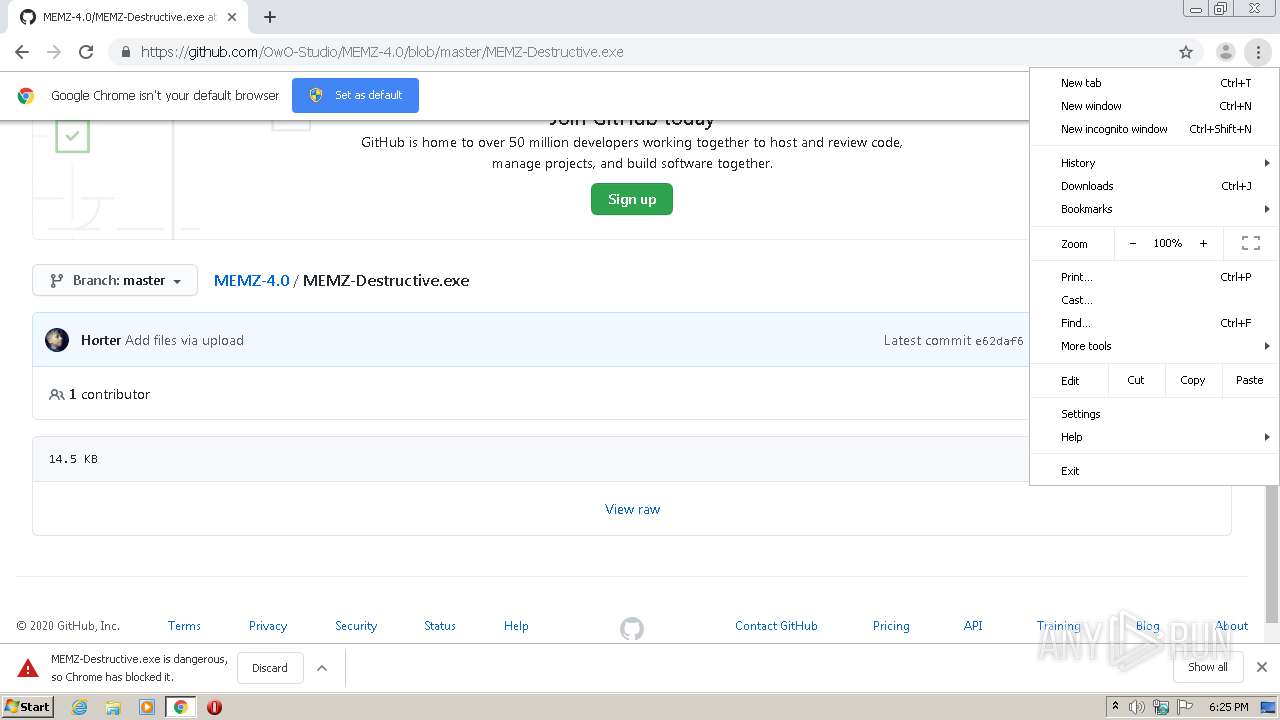
Task: Click Cut in Edit row
Action: click(x=1135, y=380)
